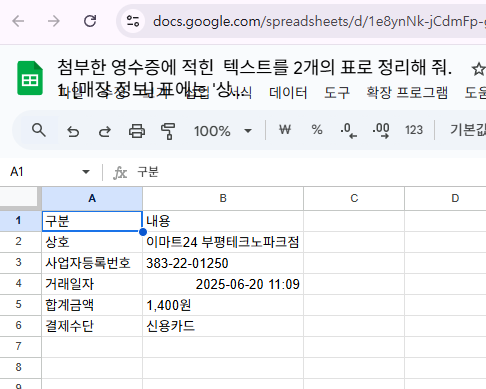This screenshot has width=486, height=389.
Task: Grab the blue fill handle of A1
Action: click(x=143, y=232)
